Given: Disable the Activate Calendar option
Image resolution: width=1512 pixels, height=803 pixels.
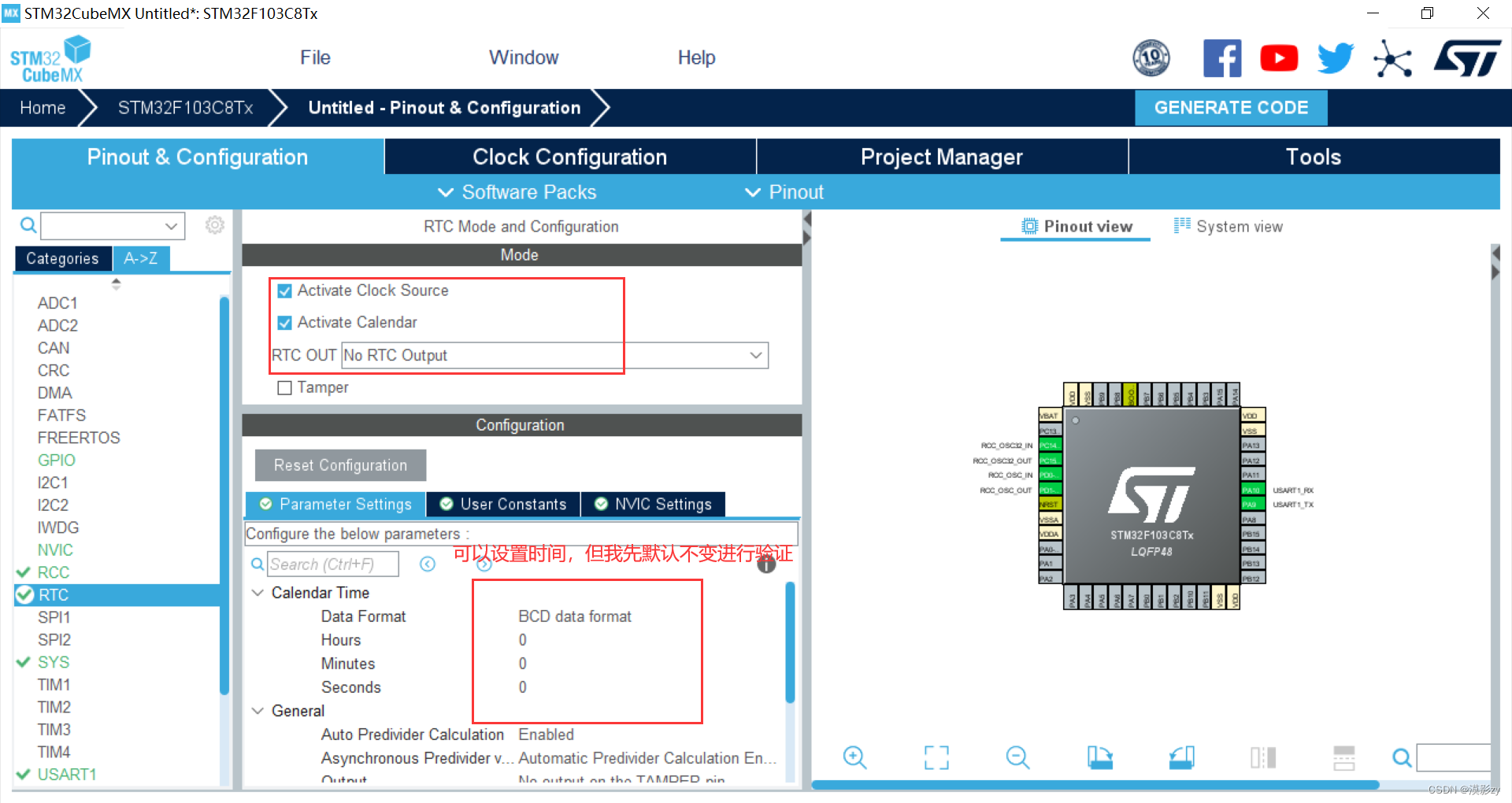Looking at the screenshot, I should point(284,322).
